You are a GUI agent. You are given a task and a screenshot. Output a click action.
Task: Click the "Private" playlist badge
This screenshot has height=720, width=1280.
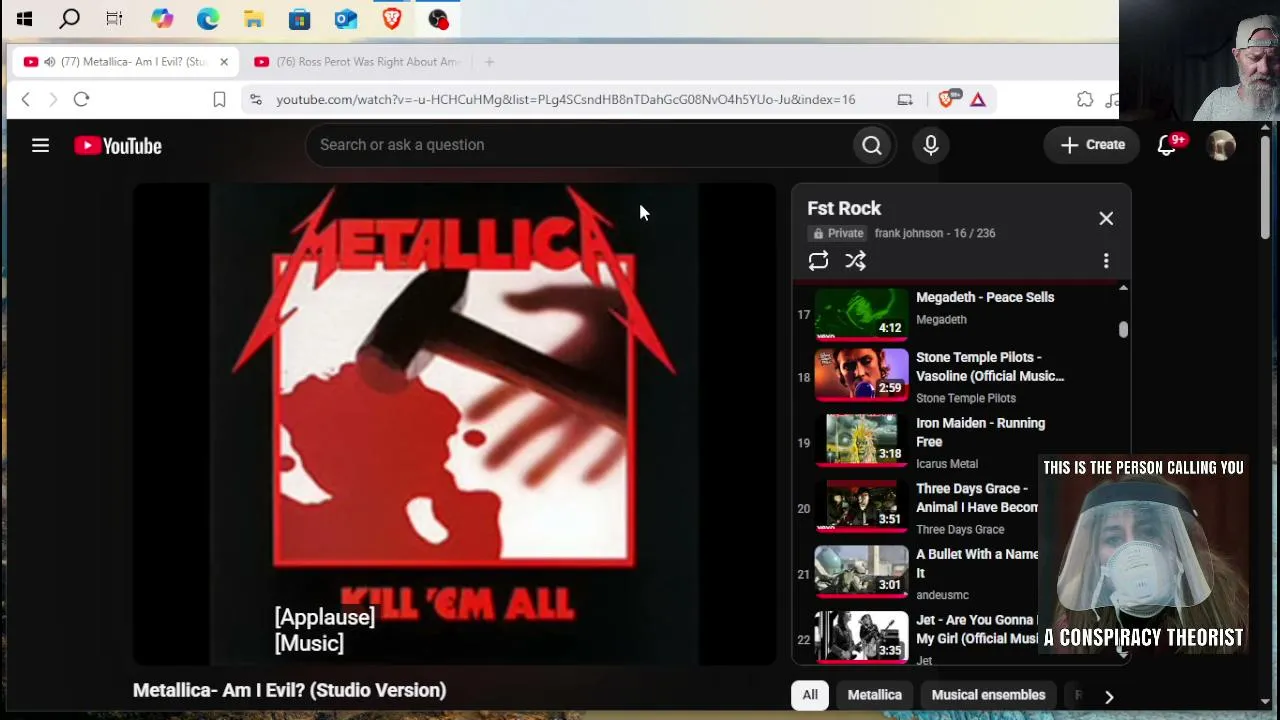tap(838, 233)
